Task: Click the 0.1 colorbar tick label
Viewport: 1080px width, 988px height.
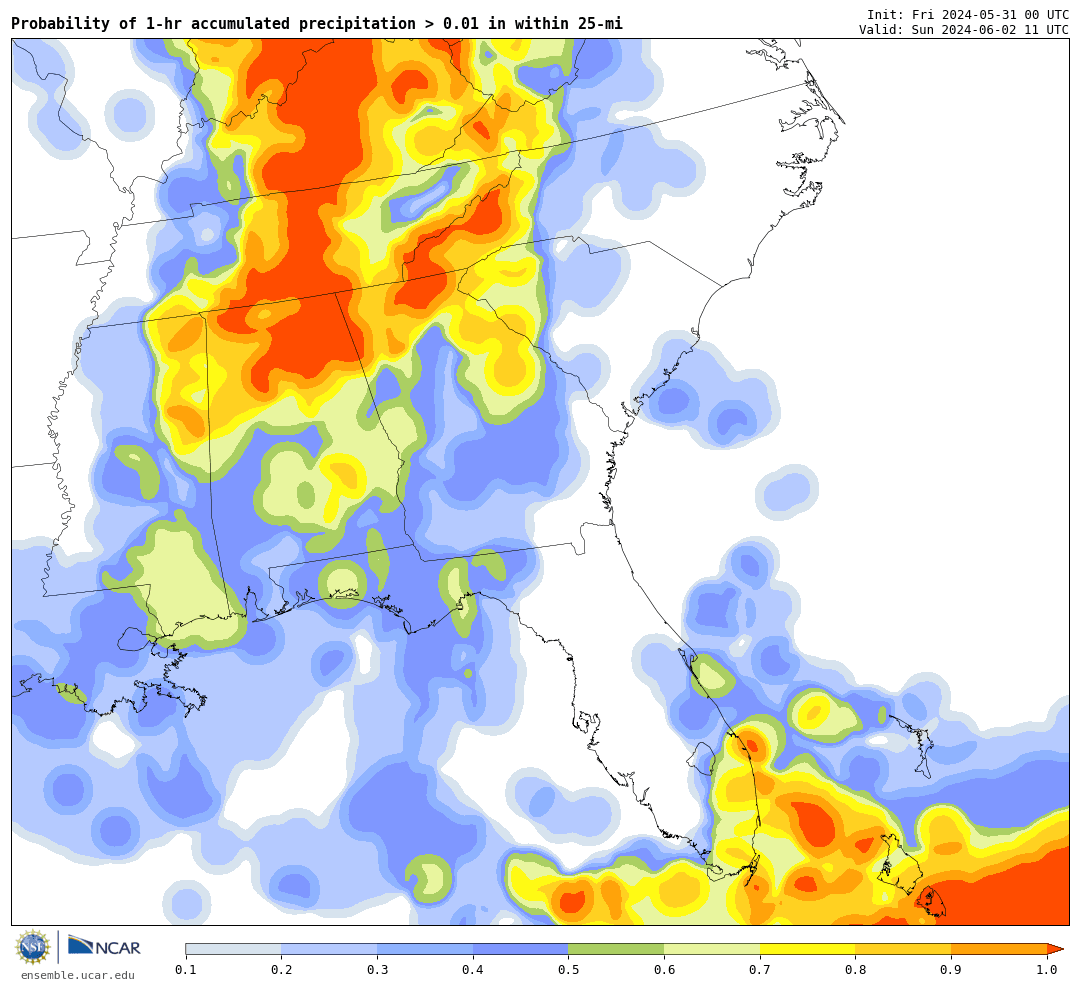Action: tap(186, 970)
